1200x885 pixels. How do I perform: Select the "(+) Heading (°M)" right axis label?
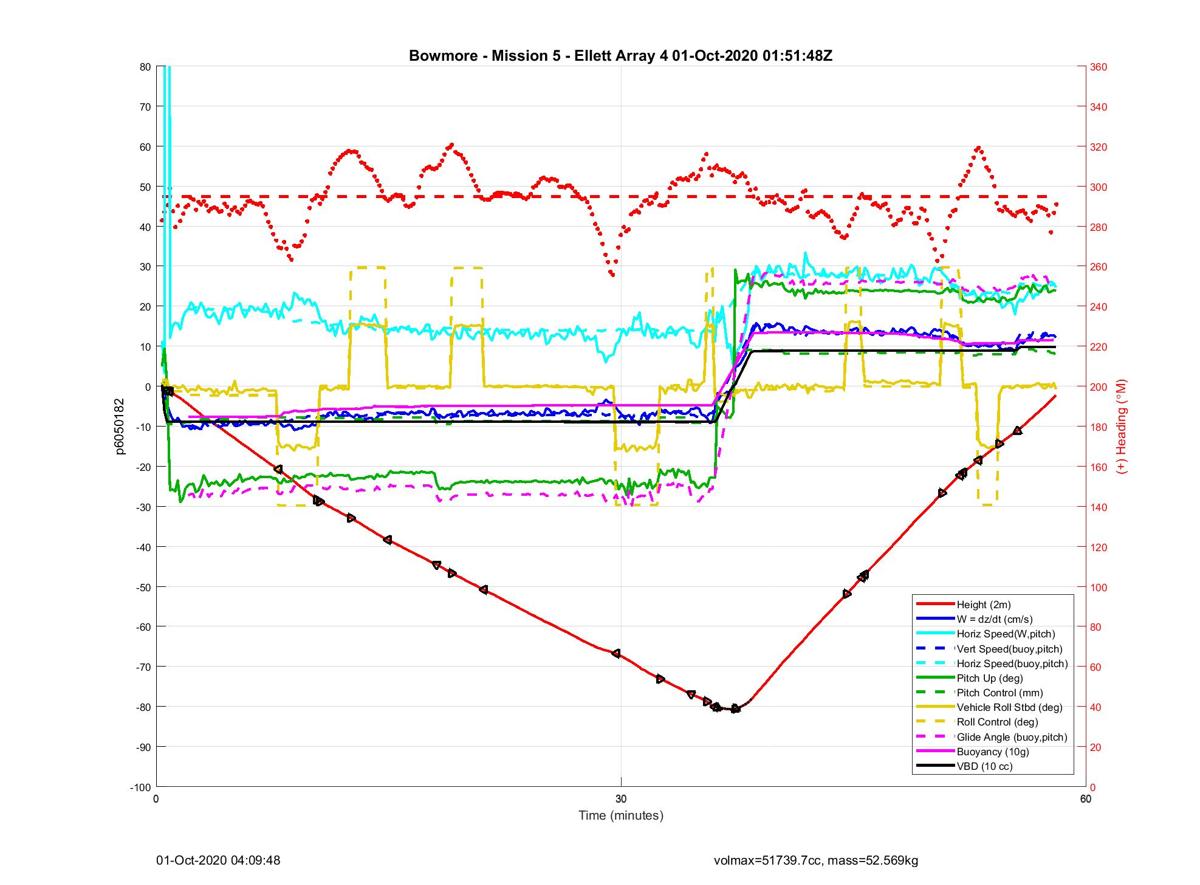pyautogui.click(x=1122, y=427)
